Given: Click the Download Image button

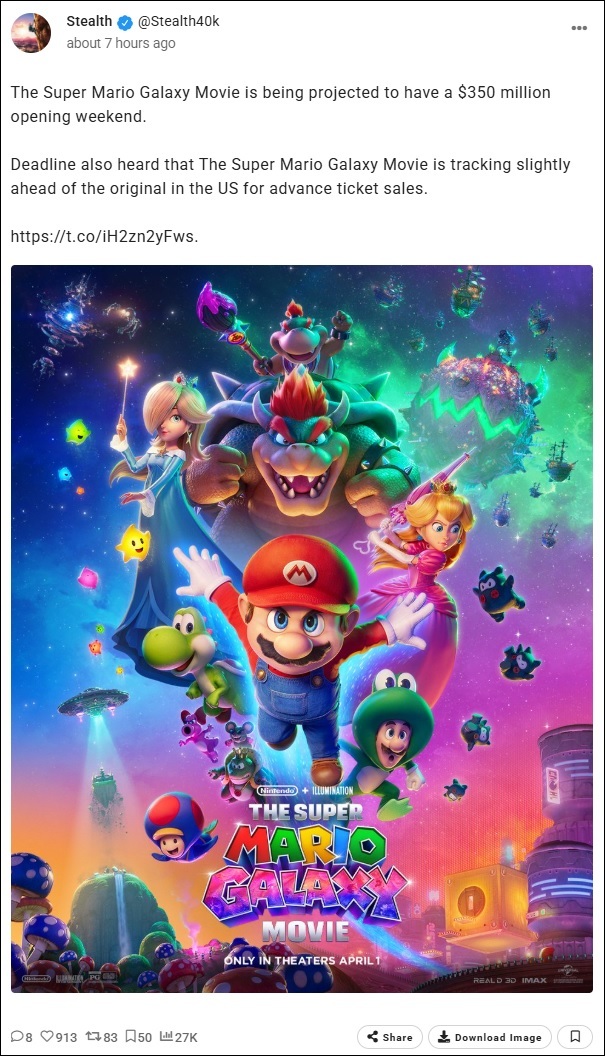Looking at the screenshot, I should coord(489,1036).
